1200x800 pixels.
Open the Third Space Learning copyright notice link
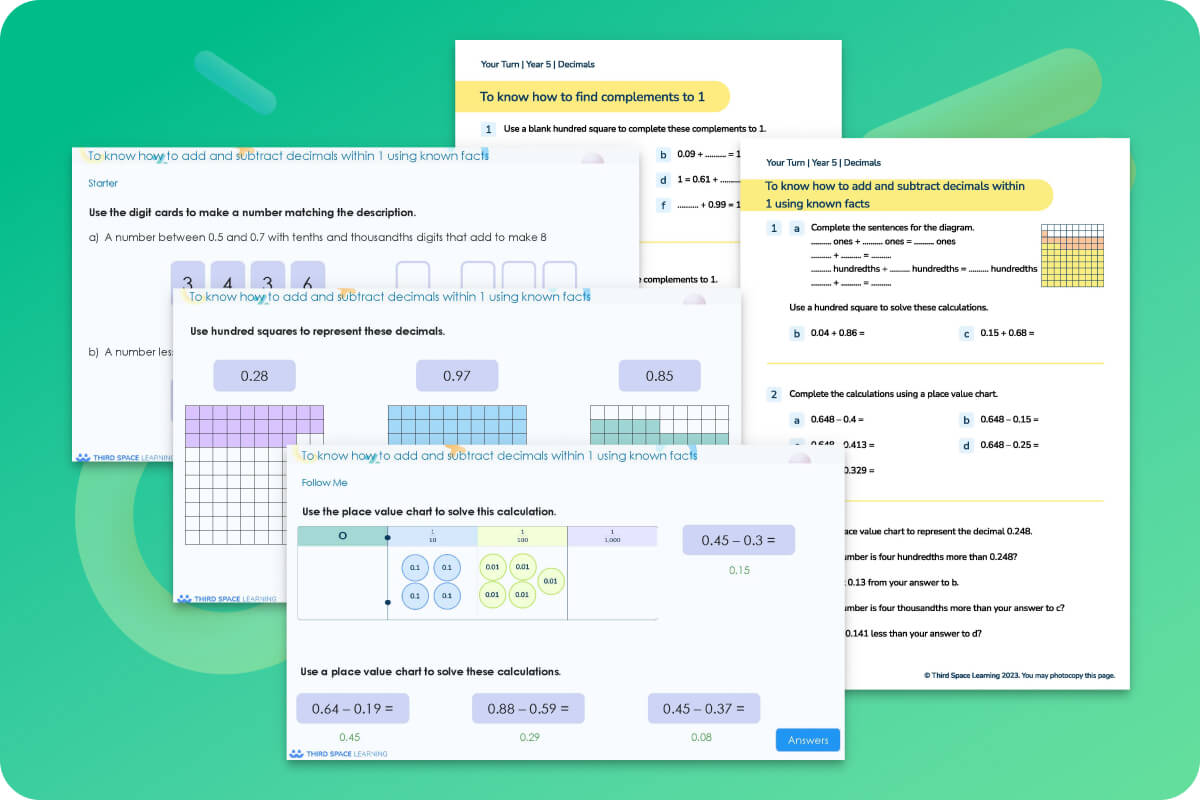click(1018, 675)
